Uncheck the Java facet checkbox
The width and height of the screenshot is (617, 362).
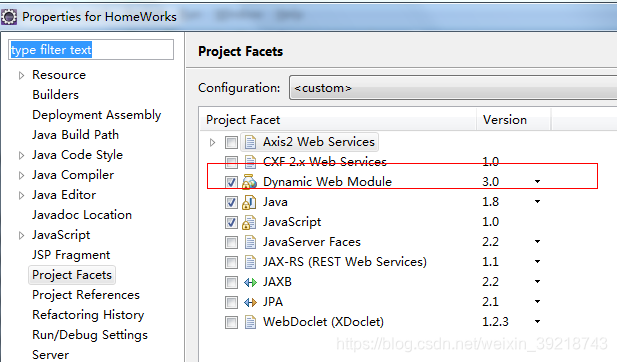coord(231,202)
